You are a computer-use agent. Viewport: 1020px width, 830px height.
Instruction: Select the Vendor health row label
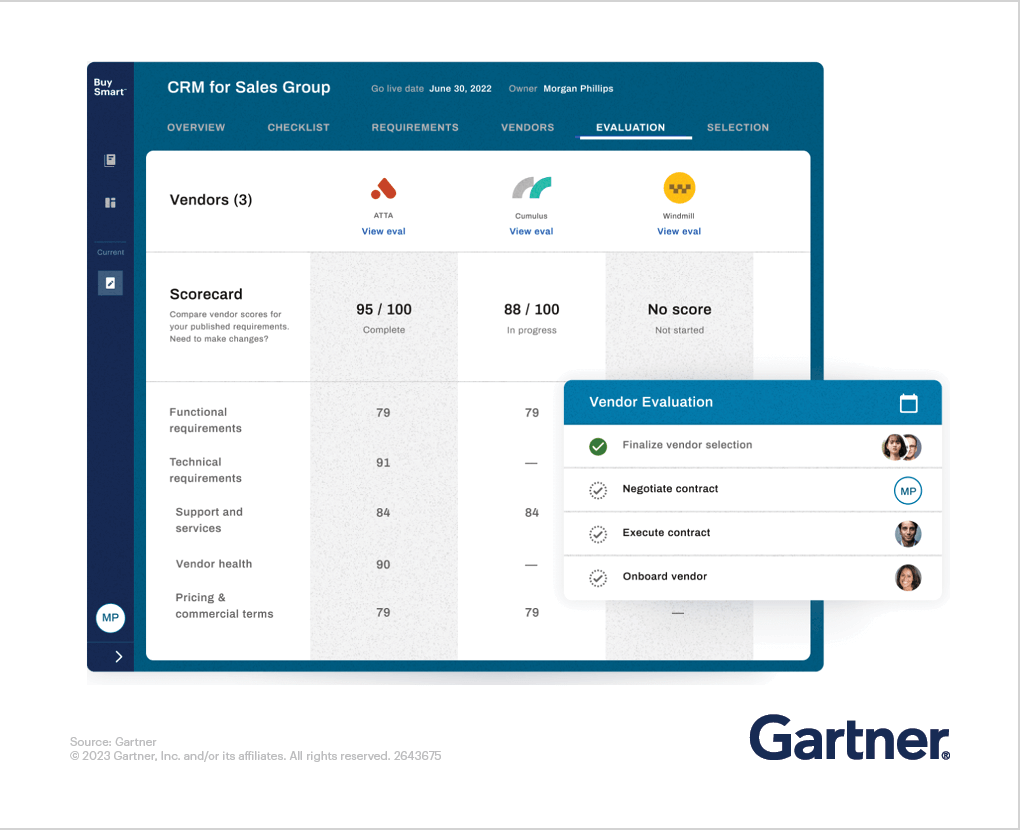[213, 564]
